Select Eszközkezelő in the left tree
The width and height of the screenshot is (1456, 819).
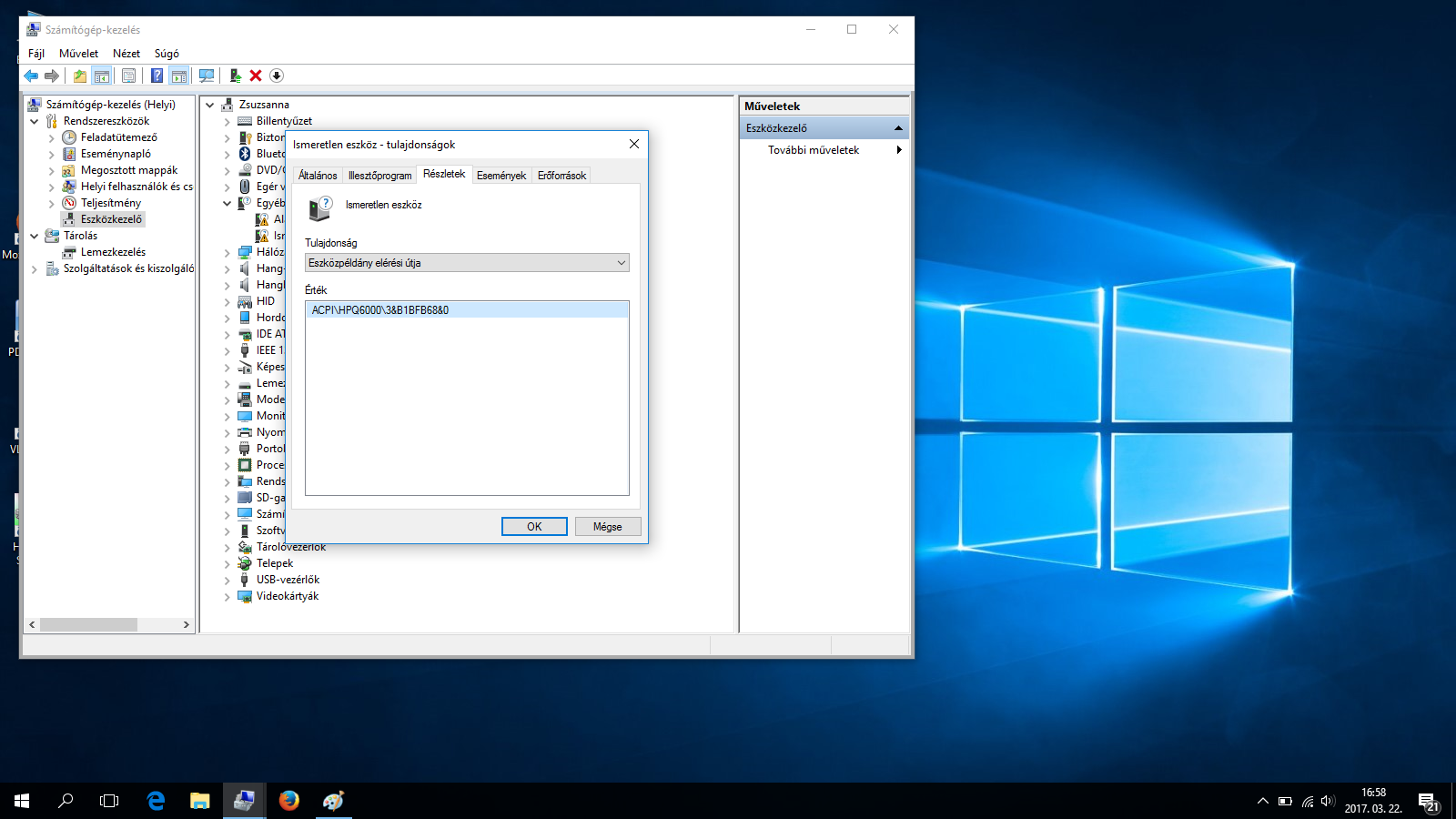(x=111, y=219)
